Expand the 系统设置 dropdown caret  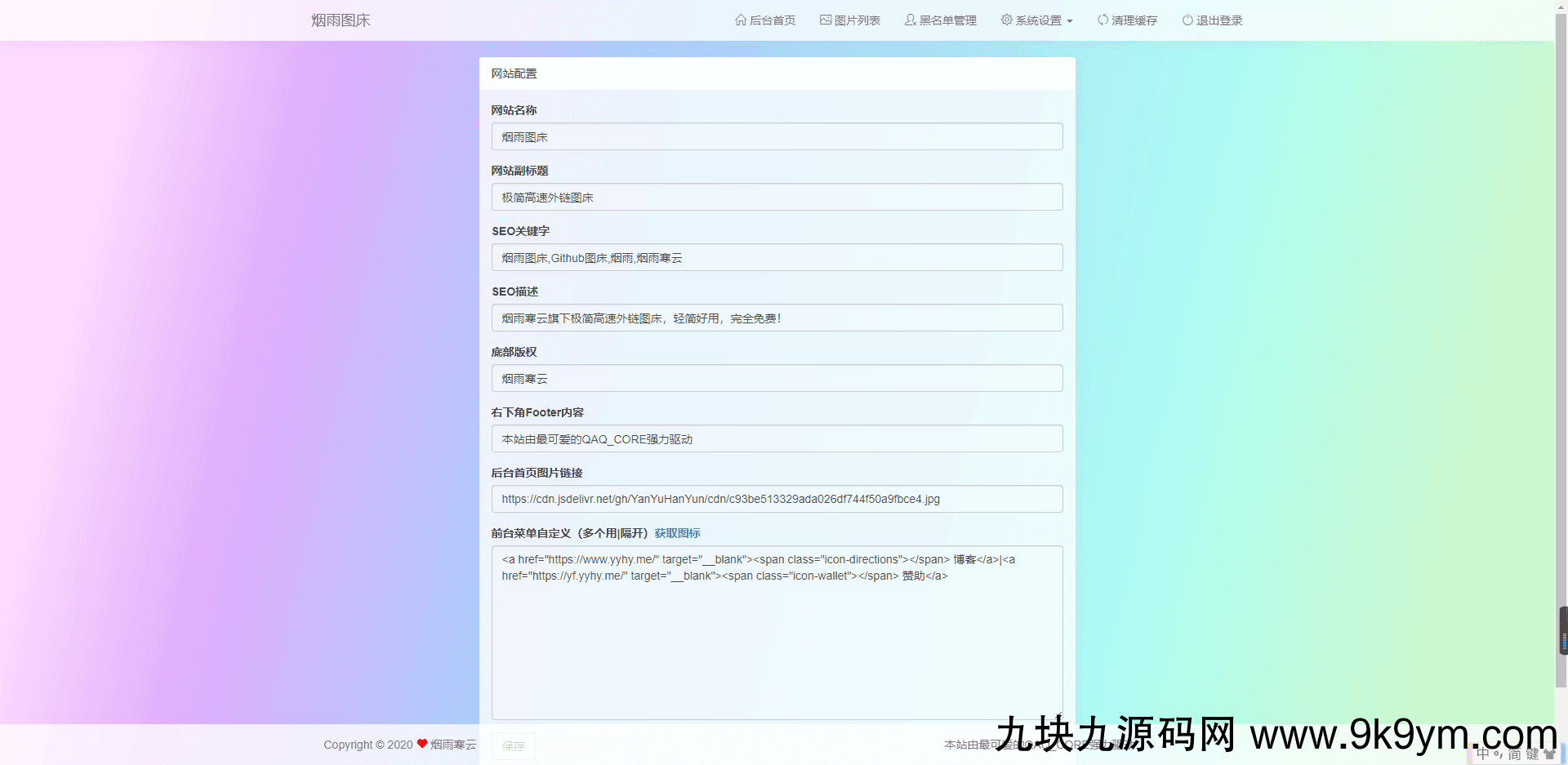(x=1070, y=21)
